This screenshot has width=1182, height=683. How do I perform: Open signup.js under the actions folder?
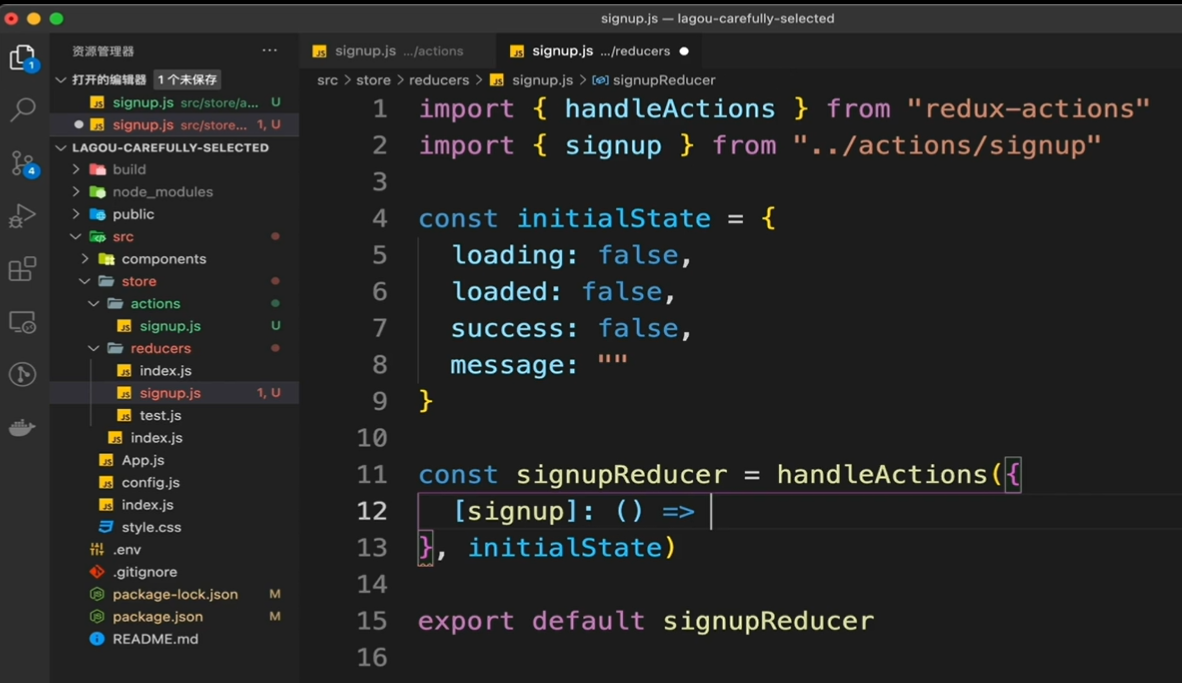click(x=170, y=326)
